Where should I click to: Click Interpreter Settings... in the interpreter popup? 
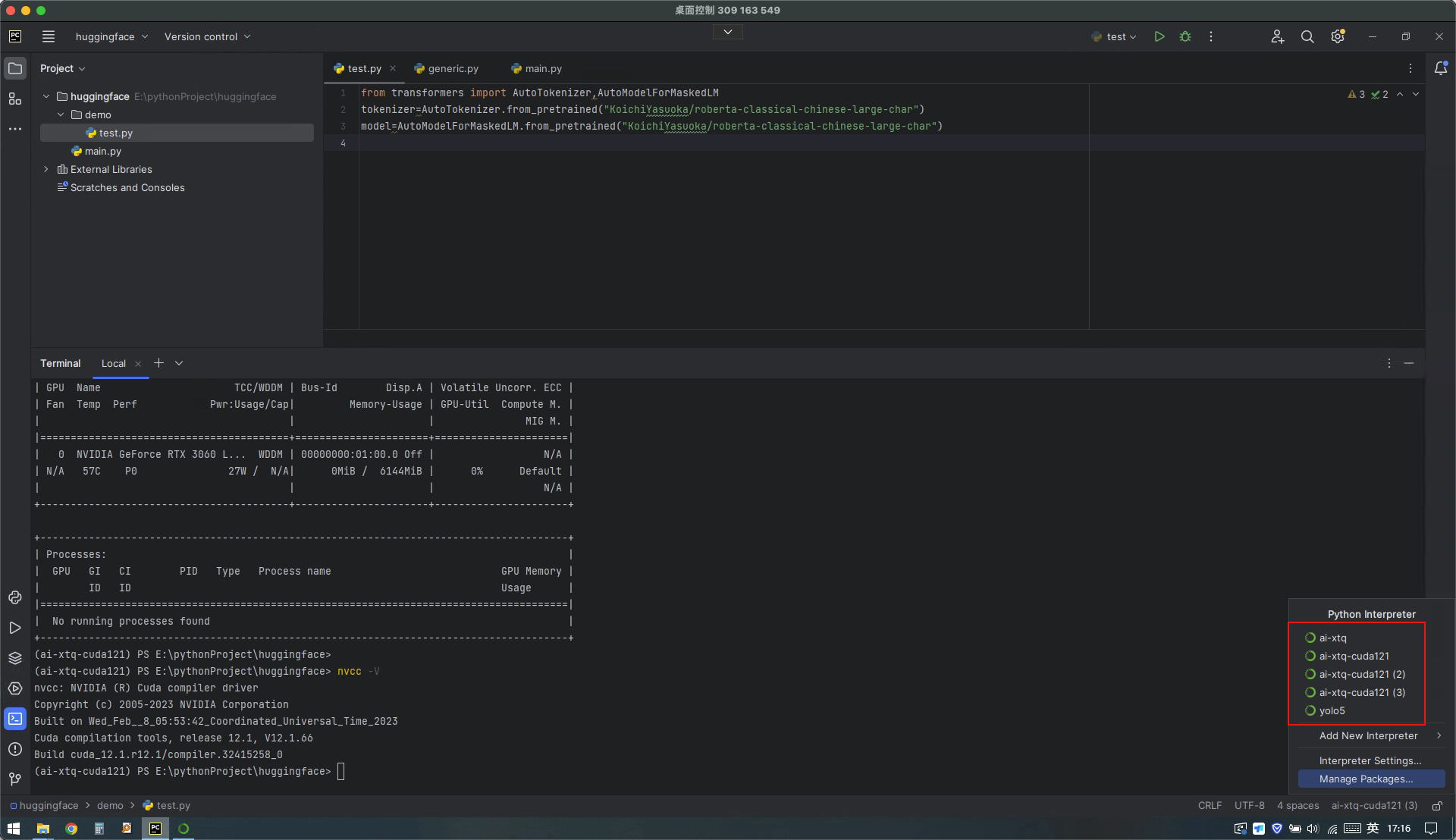tap(1370, 760)
